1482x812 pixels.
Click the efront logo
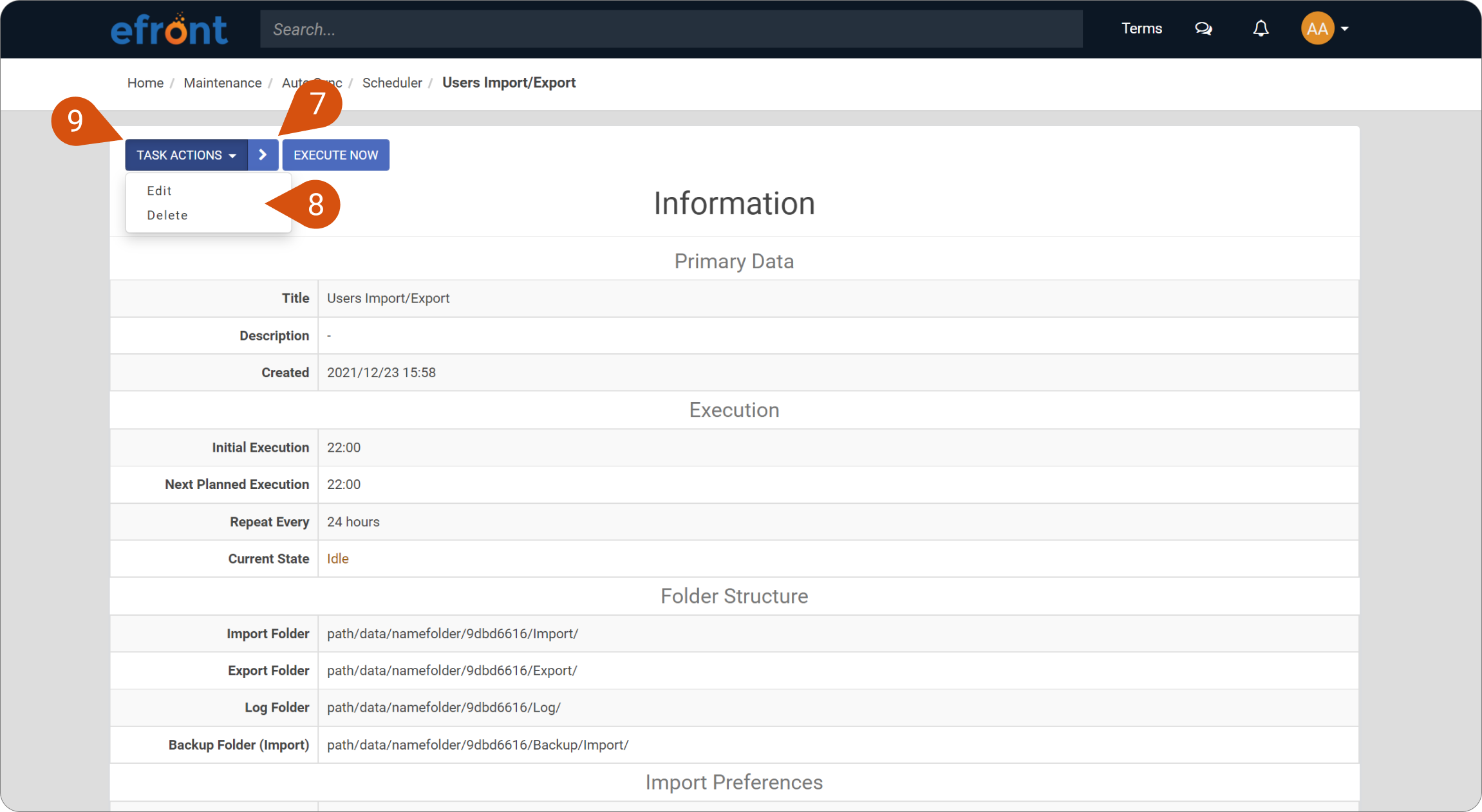coord(169,29)
